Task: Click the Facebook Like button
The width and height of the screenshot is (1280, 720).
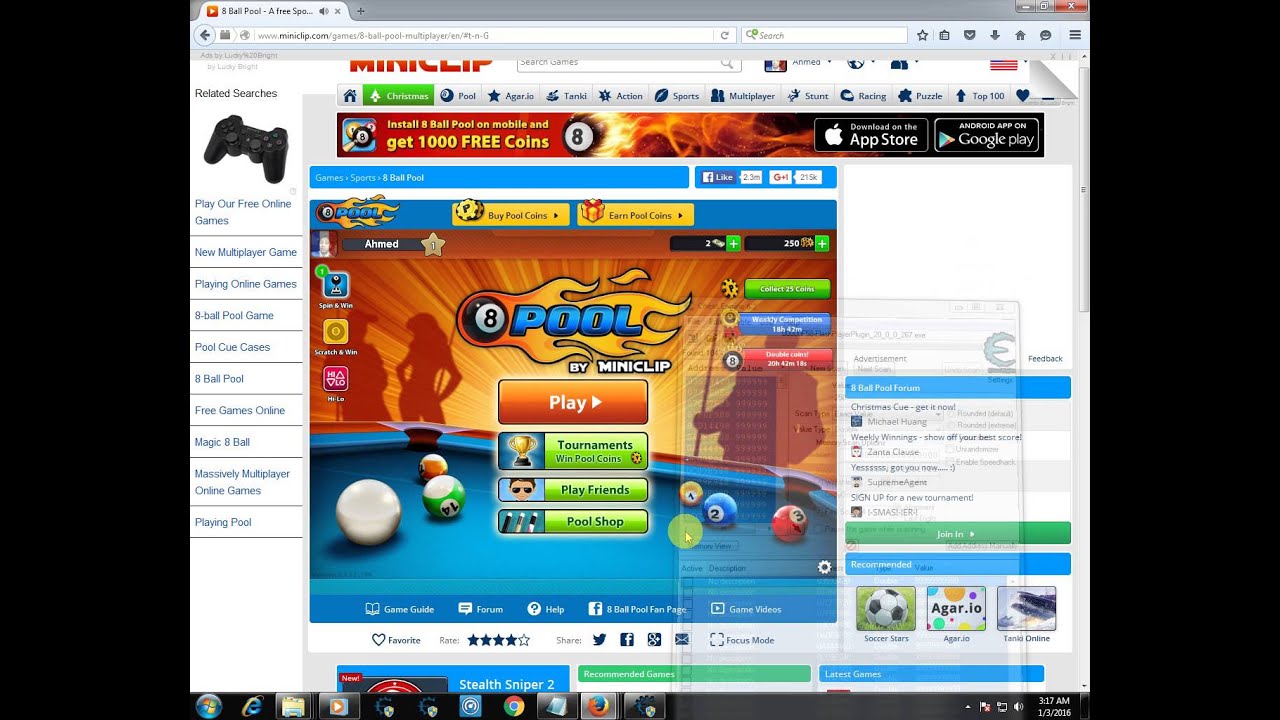Action: 718,177
